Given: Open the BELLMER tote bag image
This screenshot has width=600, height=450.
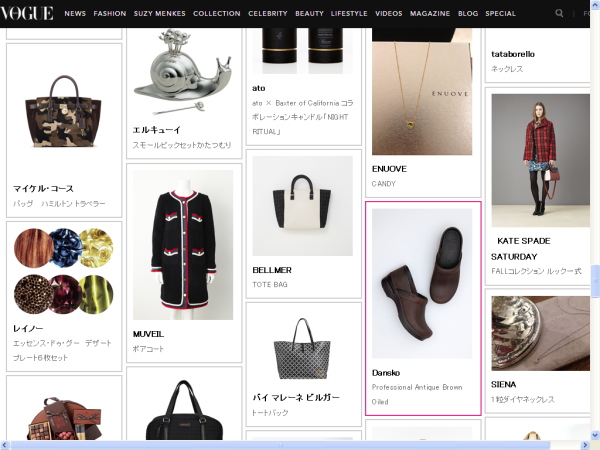Looking at the screenshot, I should pos(302,206).
